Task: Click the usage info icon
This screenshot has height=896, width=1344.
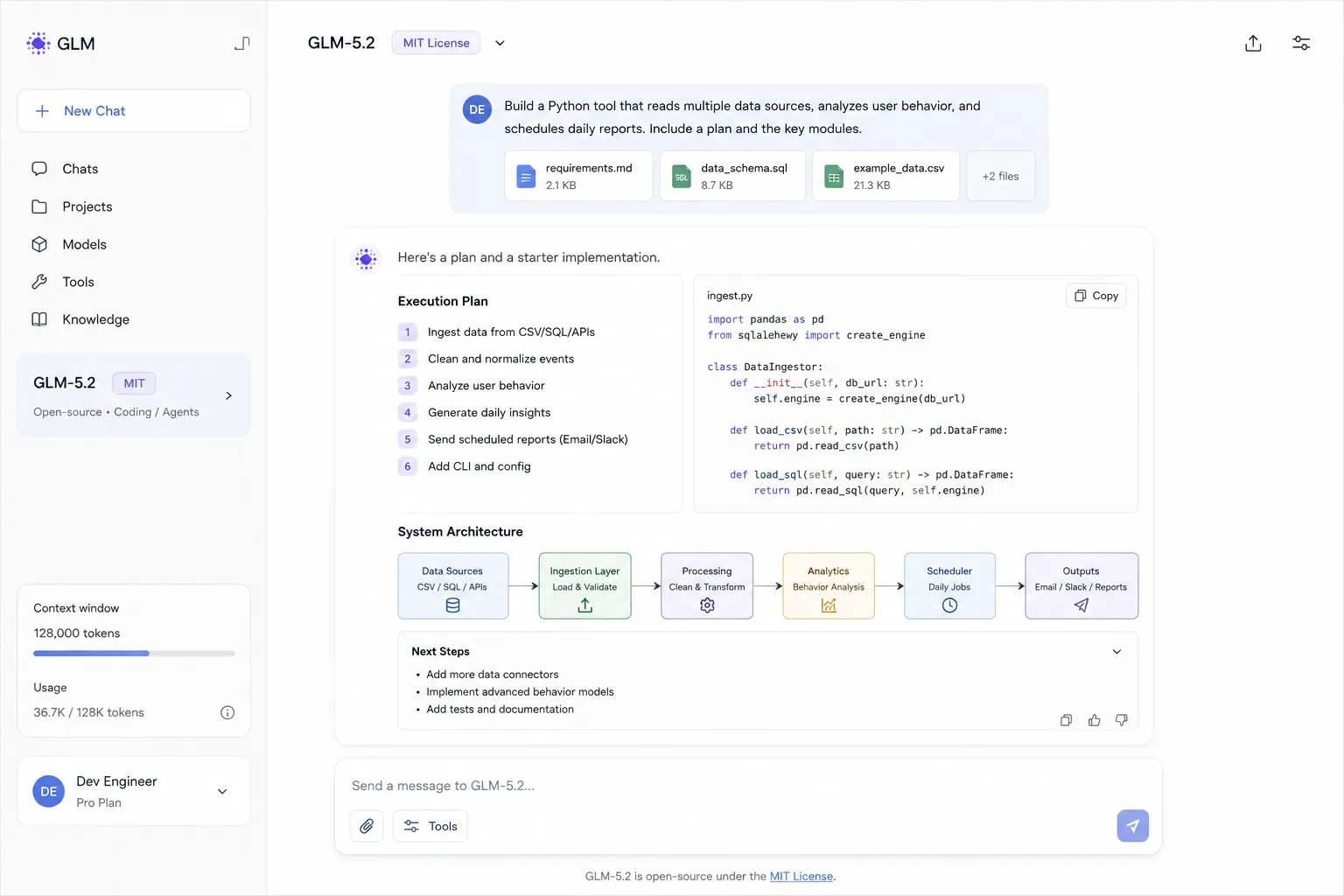Action: coord(227,712)
